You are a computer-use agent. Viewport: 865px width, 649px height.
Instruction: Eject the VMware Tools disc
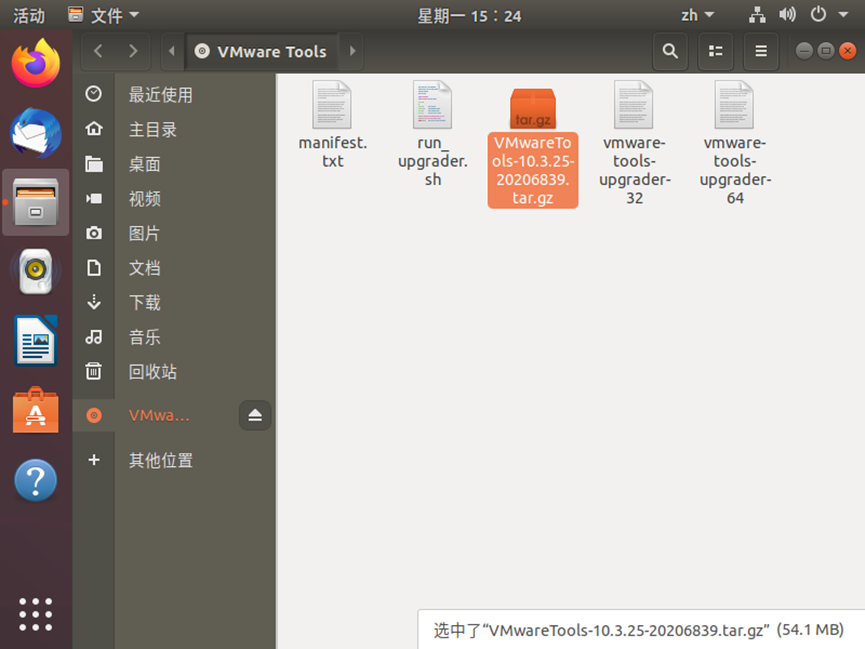click(x=255, y=415)
